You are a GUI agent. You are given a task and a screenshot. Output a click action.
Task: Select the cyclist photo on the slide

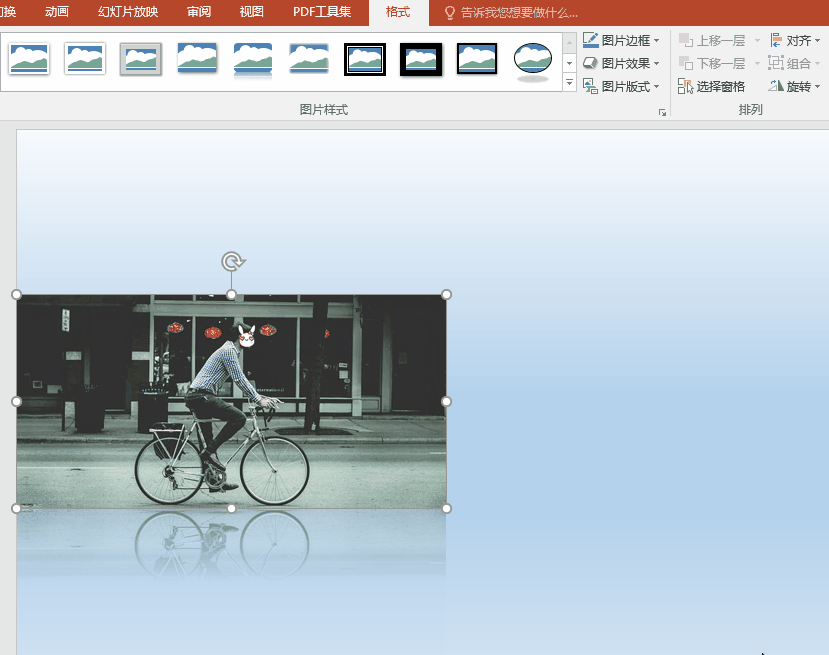232,402
